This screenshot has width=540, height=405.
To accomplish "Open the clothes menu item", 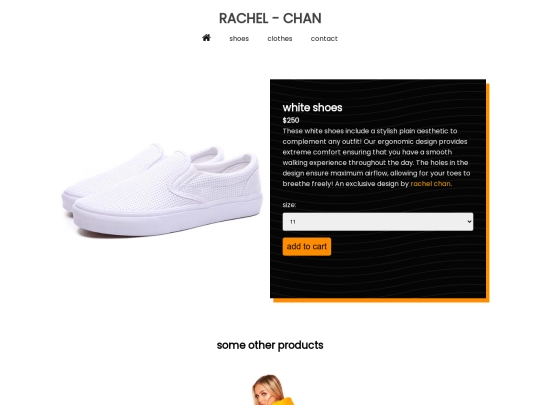I will click(x=280, y=39).
